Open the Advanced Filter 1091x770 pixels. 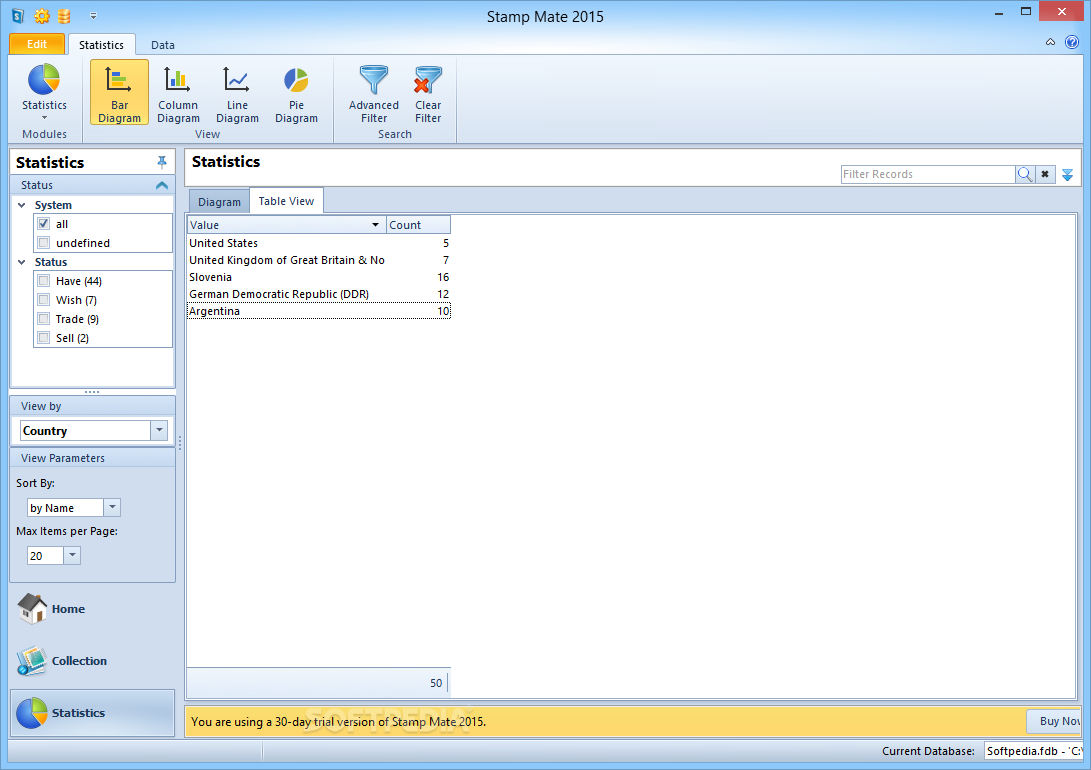pos(374,92)
